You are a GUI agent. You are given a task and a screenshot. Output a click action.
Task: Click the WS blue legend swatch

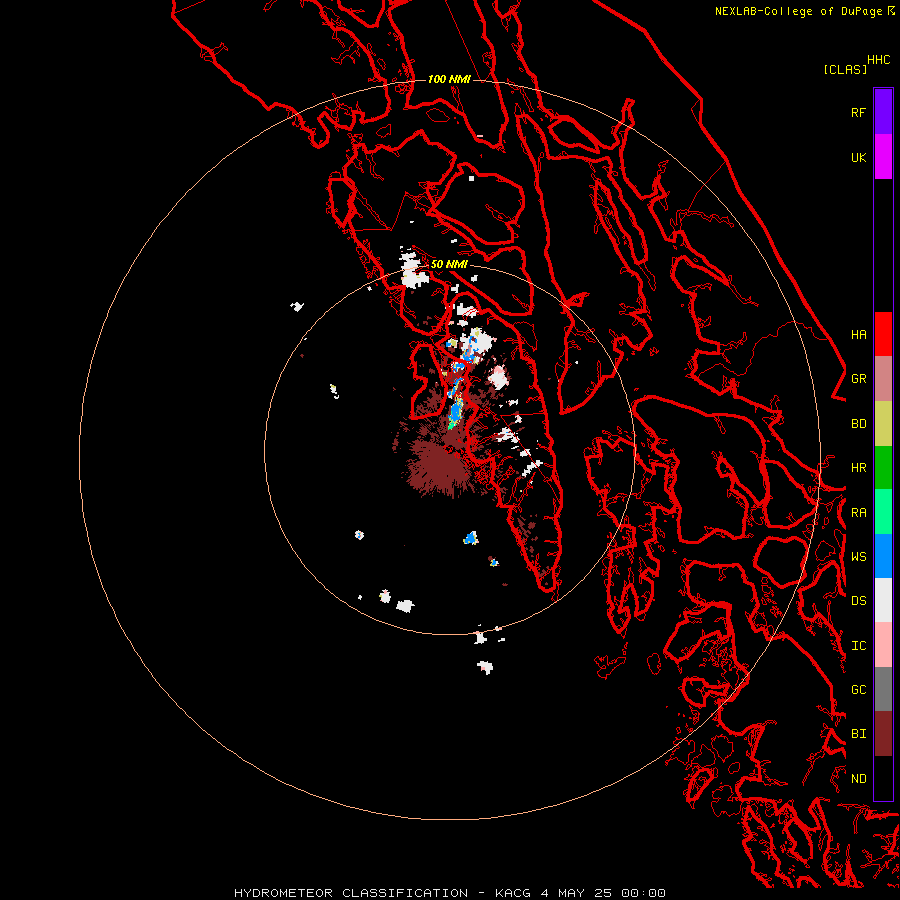[883, 556]
